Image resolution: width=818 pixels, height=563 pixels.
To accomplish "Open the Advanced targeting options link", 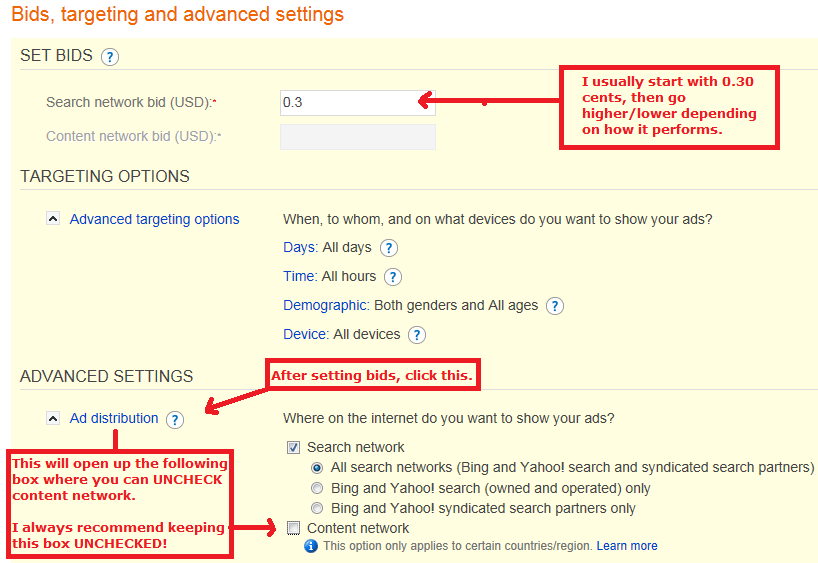I will pos(154,219).
